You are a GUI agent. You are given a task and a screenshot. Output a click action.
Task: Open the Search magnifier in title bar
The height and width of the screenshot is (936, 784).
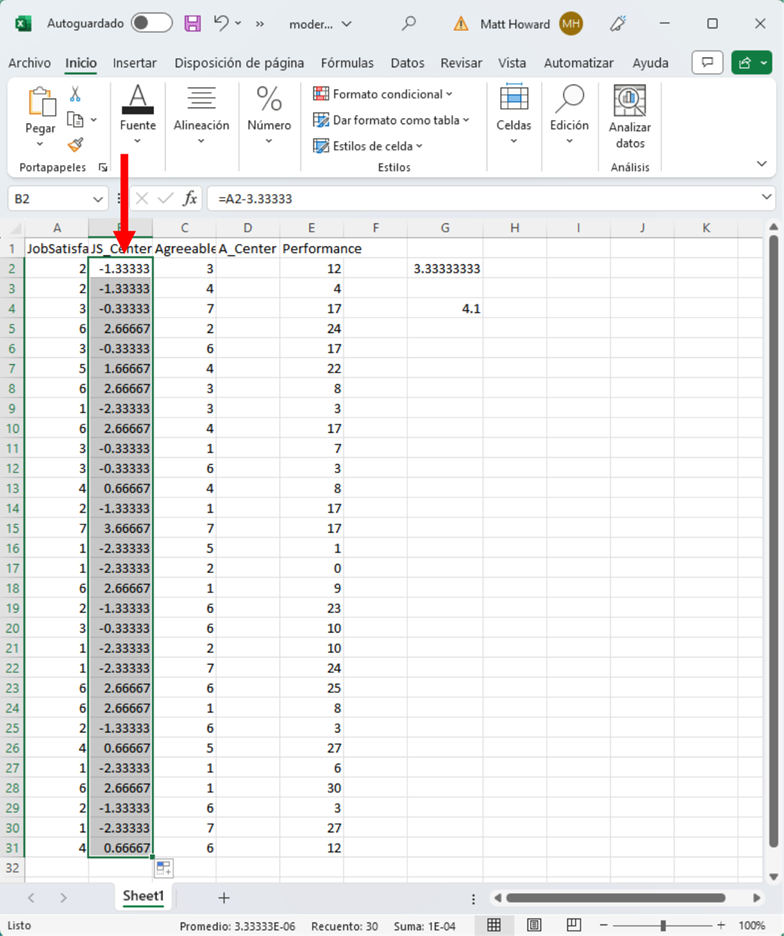click(x=408, y=23)
